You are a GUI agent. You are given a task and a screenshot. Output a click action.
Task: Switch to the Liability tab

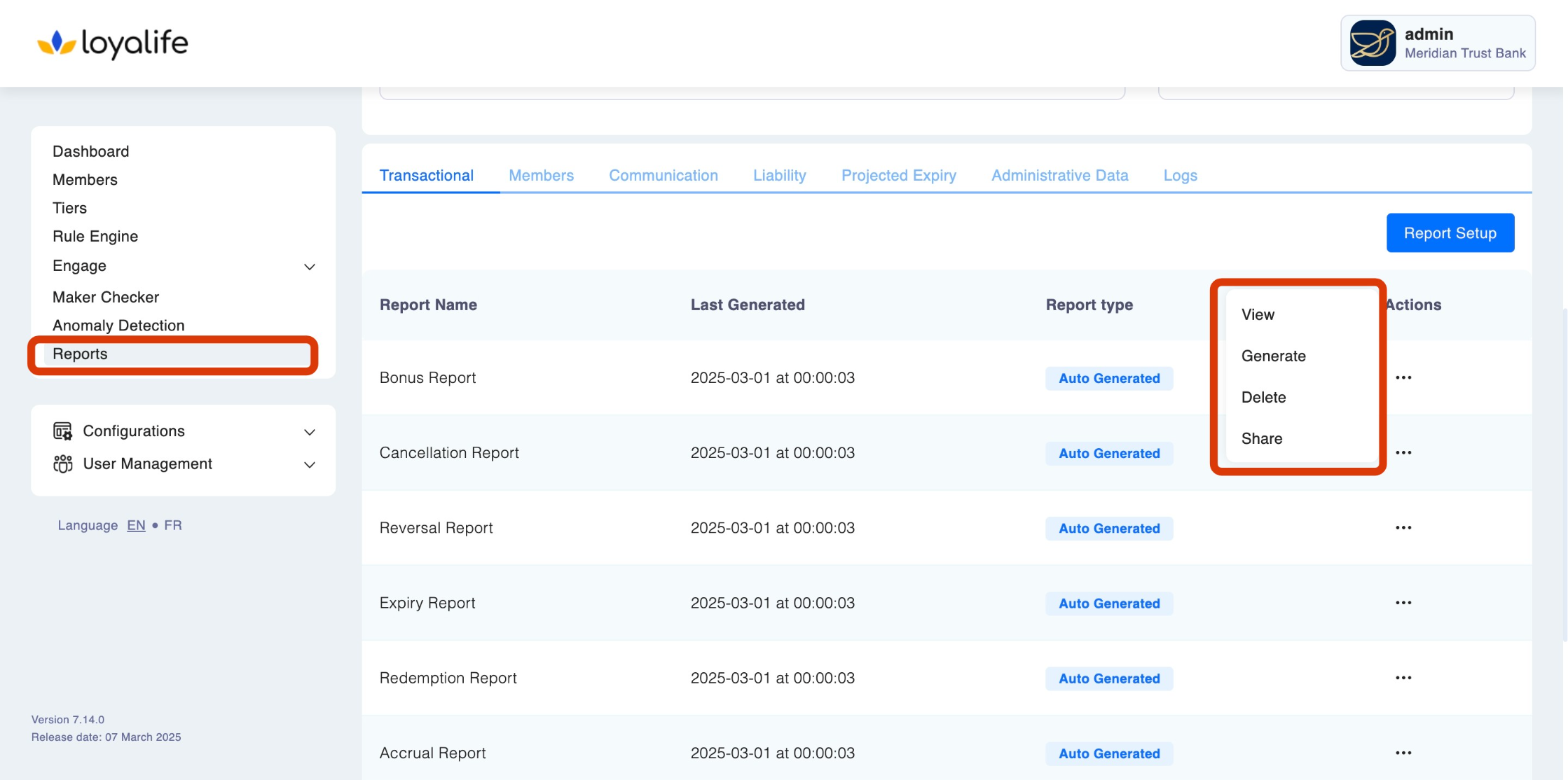coord(779,176)
